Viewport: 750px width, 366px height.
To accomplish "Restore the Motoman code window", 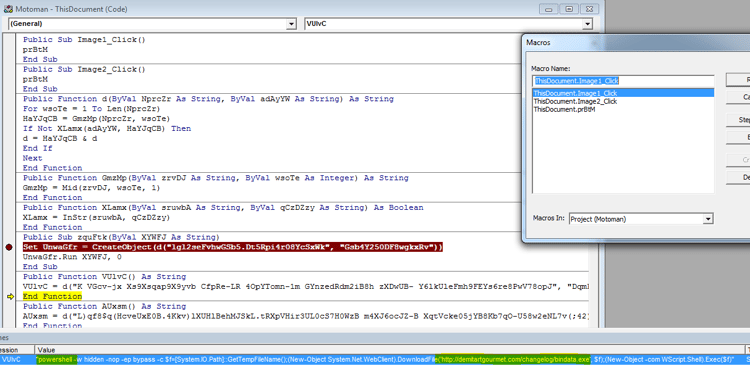I will (x=569, y=9).
